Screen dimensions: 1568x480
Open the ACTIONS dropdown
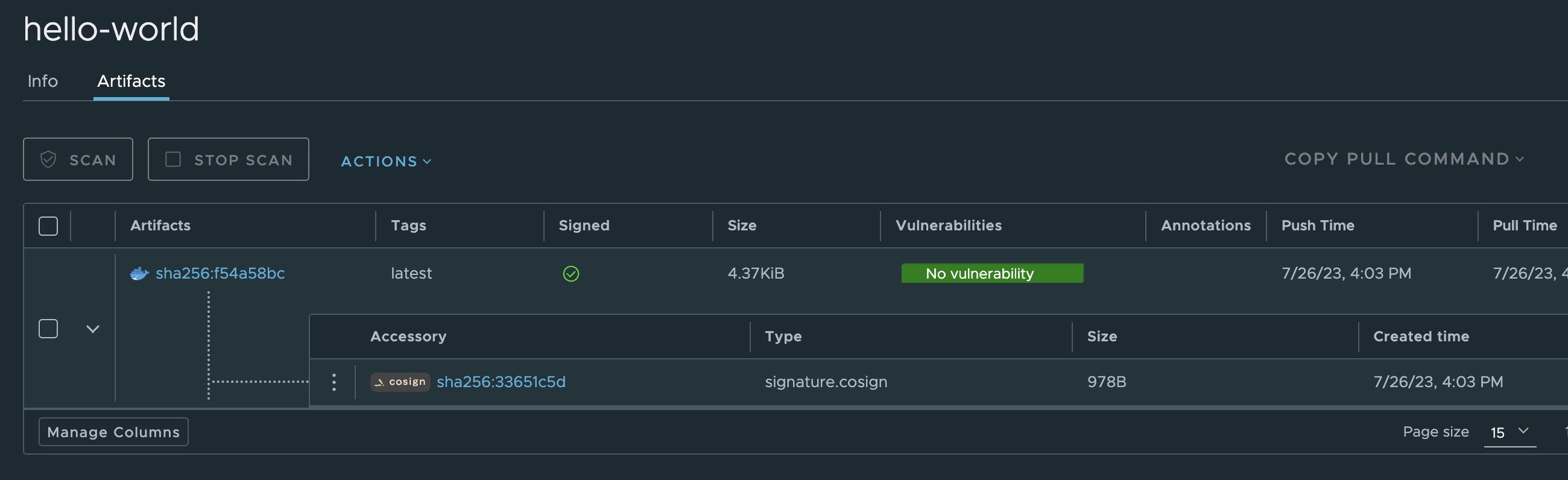point(385,160)
